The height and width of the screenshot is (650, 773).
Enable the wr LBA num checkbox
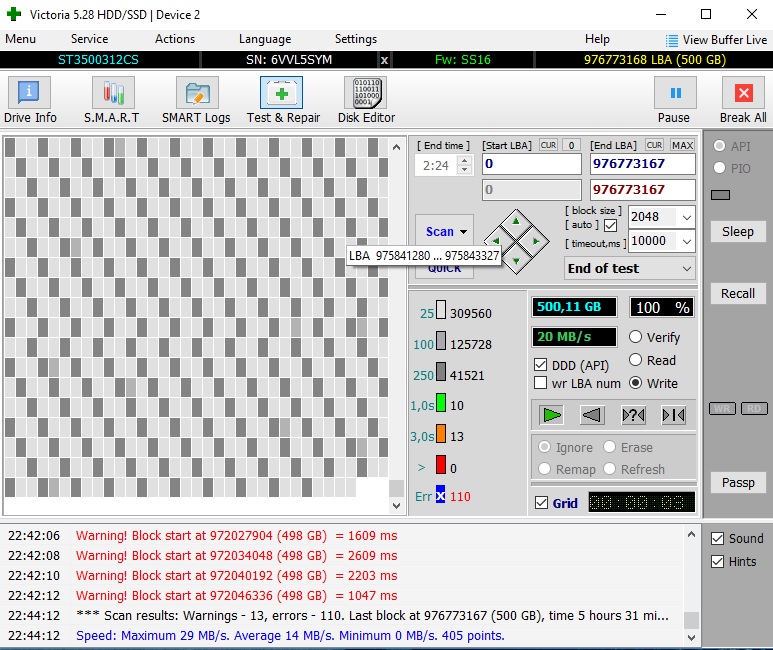click(541, 383)
